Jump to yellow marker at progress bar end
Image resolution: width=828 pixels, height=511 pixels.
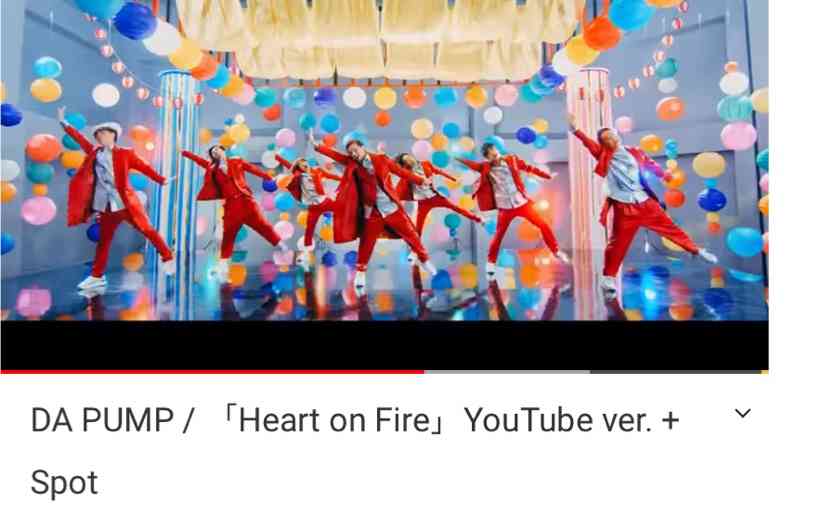[x=765, y=372]
